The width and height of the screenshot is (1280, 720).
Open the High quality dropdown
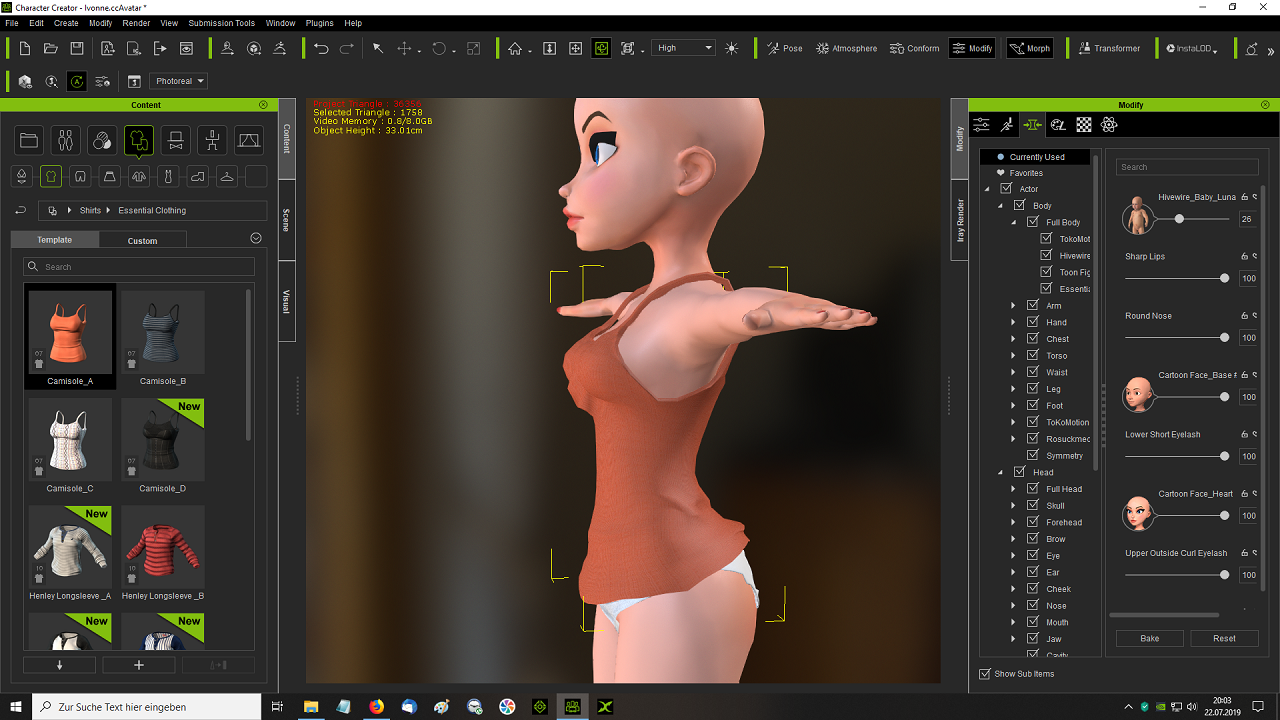[x=684, y=48]
